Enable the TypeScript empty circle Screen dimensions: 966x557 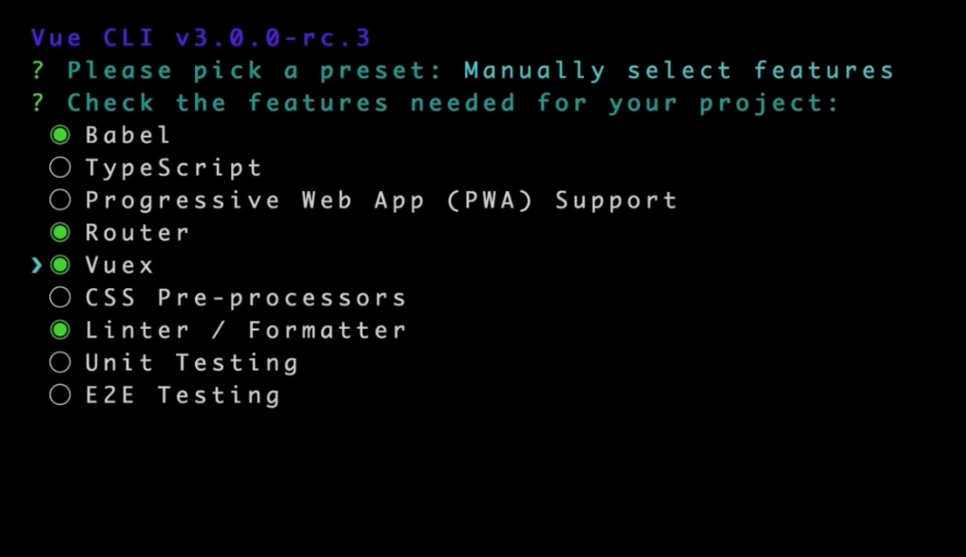[60, 168]
